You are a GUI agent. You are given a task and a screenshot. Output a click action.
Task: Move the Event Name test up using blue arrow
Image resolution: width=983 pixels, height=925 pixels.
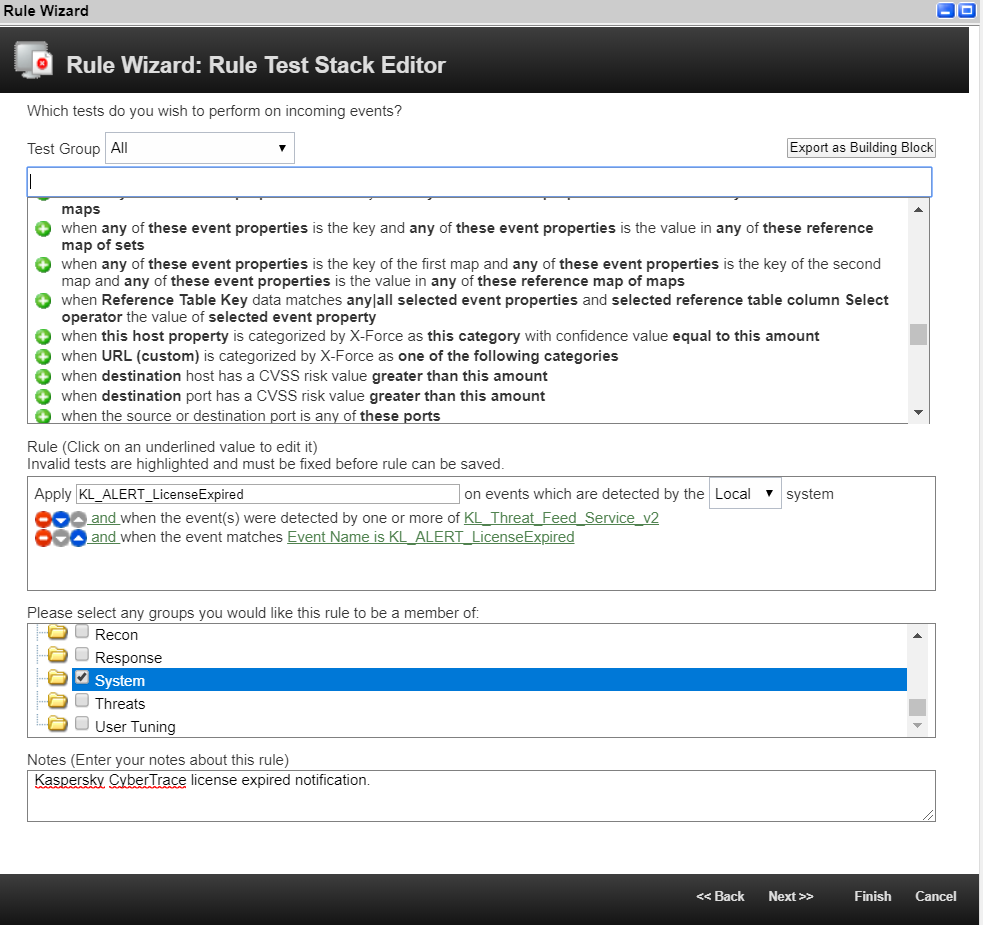tap(78, 537)
